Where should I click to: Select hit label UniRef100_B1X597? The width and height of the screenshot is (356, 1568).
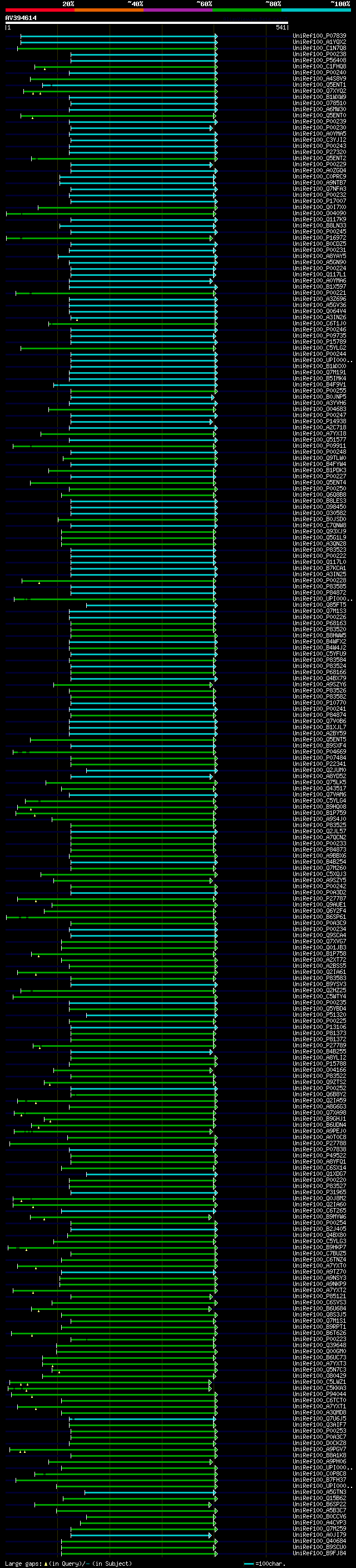tap(319, 286)
